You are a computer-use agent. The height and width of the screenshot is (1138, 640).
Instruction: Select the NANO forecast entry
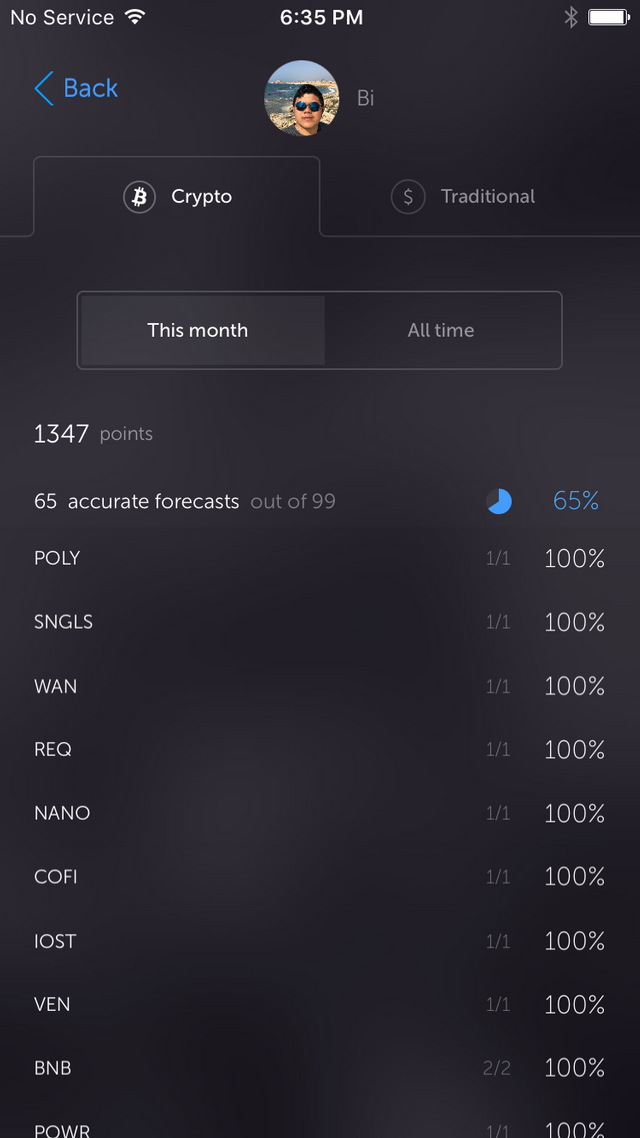[319, 813]
